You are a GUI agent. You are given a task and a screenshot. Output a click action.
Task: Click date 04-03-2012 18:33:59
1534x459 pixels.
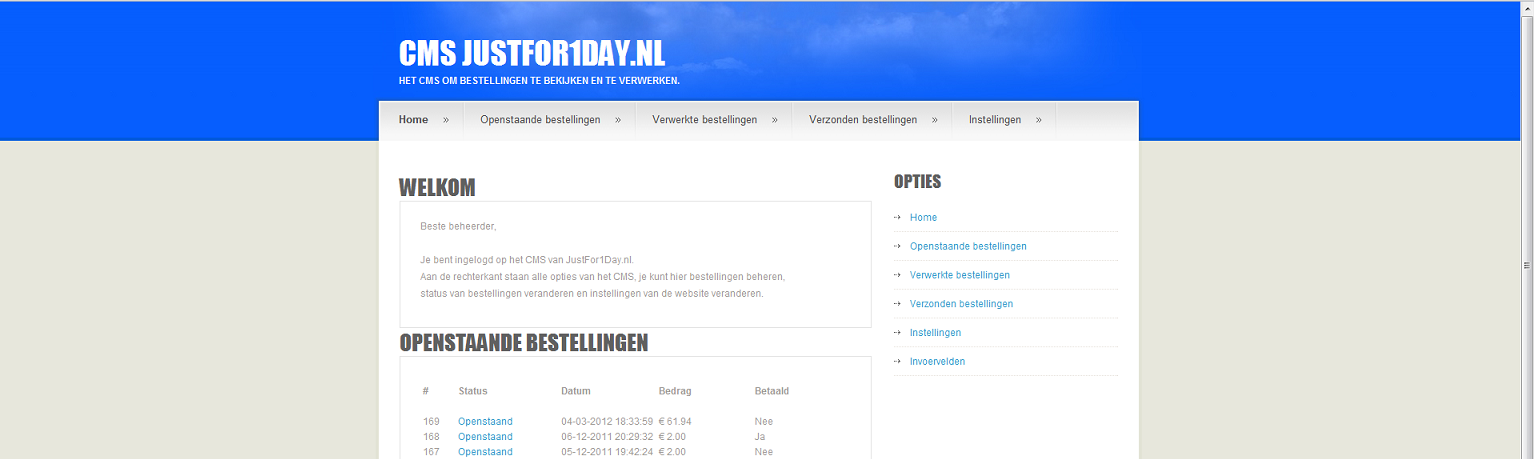[x=607, y=422]
